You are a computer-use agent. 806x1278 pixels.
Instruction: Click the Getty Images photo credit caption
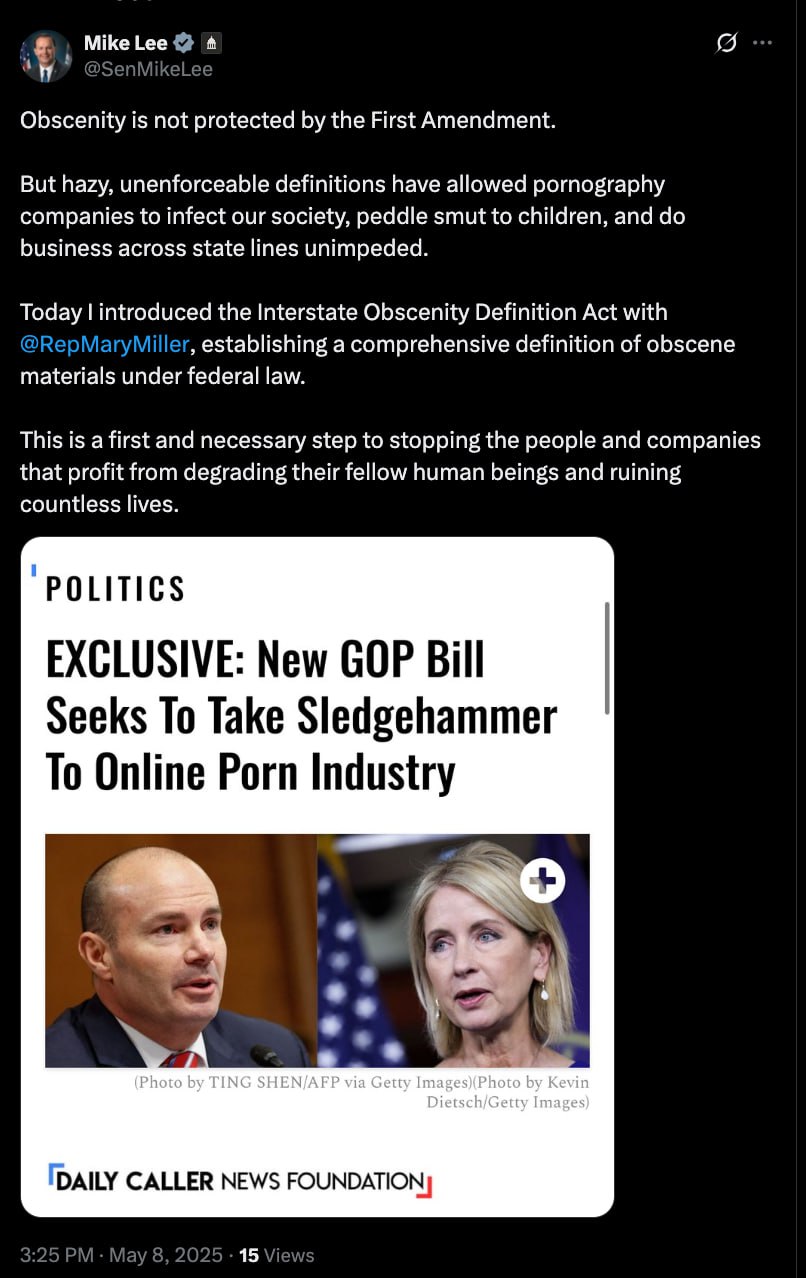pos(361,1092)
